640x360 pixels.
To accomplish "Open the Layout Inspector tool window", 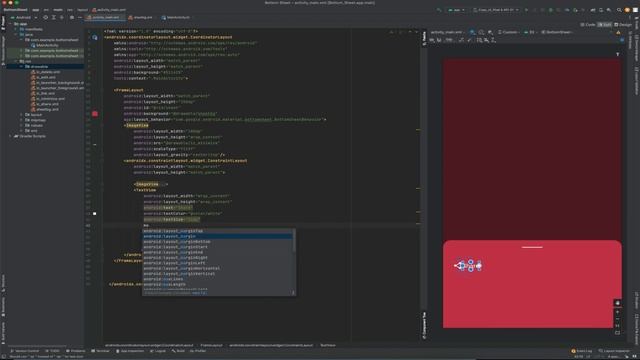I will click(x=614, y=351).
